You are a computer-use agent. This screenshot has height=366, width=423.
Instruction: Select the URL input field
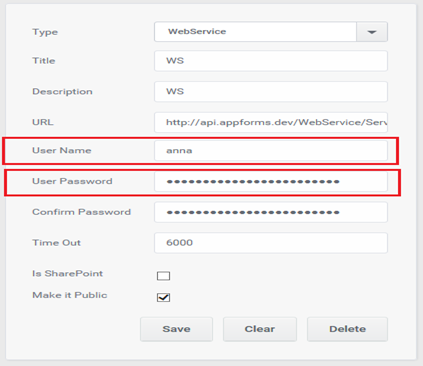point(271,122)
